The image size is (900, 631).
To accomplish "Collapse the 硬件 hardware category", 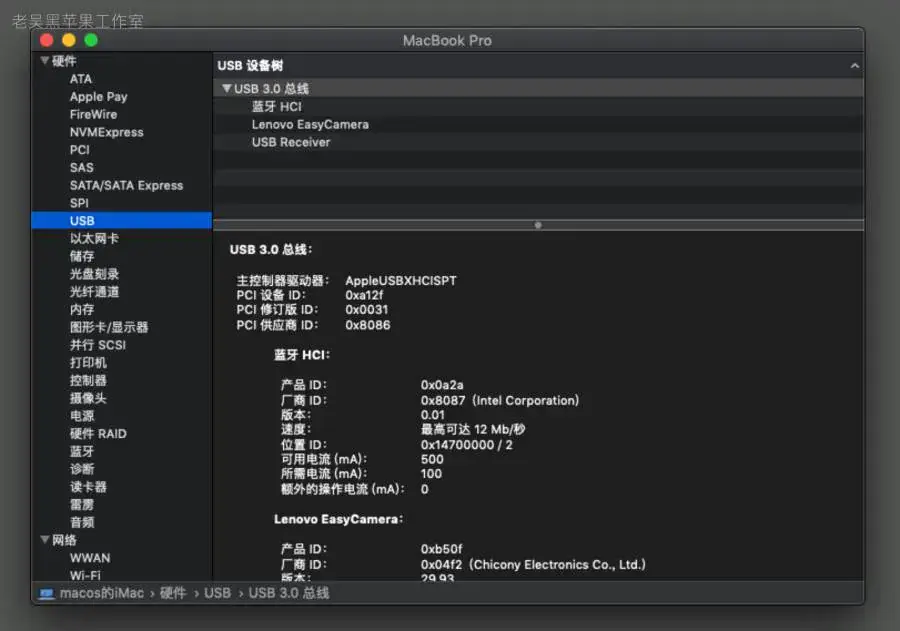I will (45, 61).
